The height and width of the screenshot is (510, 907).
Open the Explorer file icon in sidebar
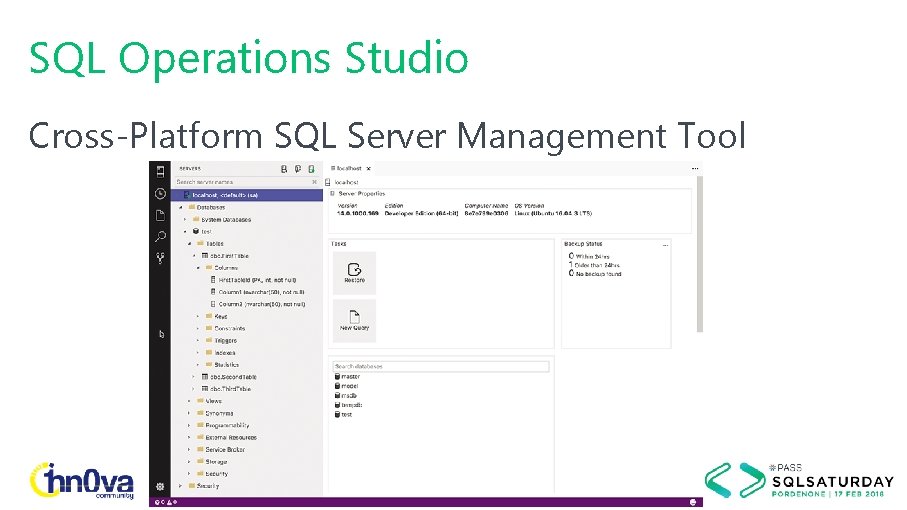[160, 215]
